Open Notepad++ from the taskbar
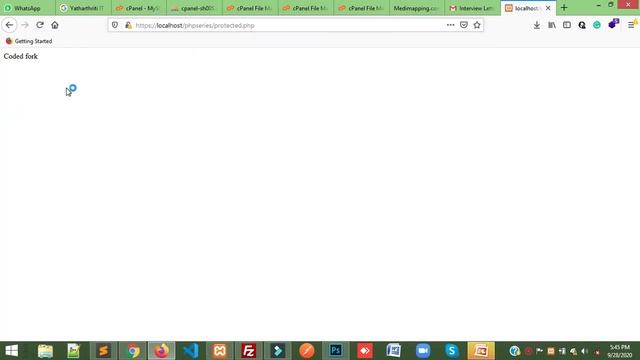Viewport: 640px width, 360px height. [x=73, y=351]
